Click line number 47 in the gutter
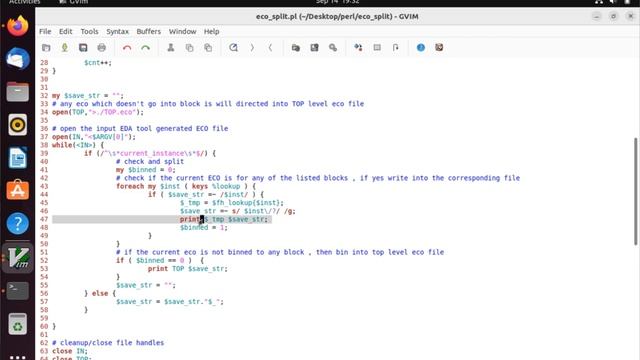The height and width of the screenshot is (360, 640). 44,219
